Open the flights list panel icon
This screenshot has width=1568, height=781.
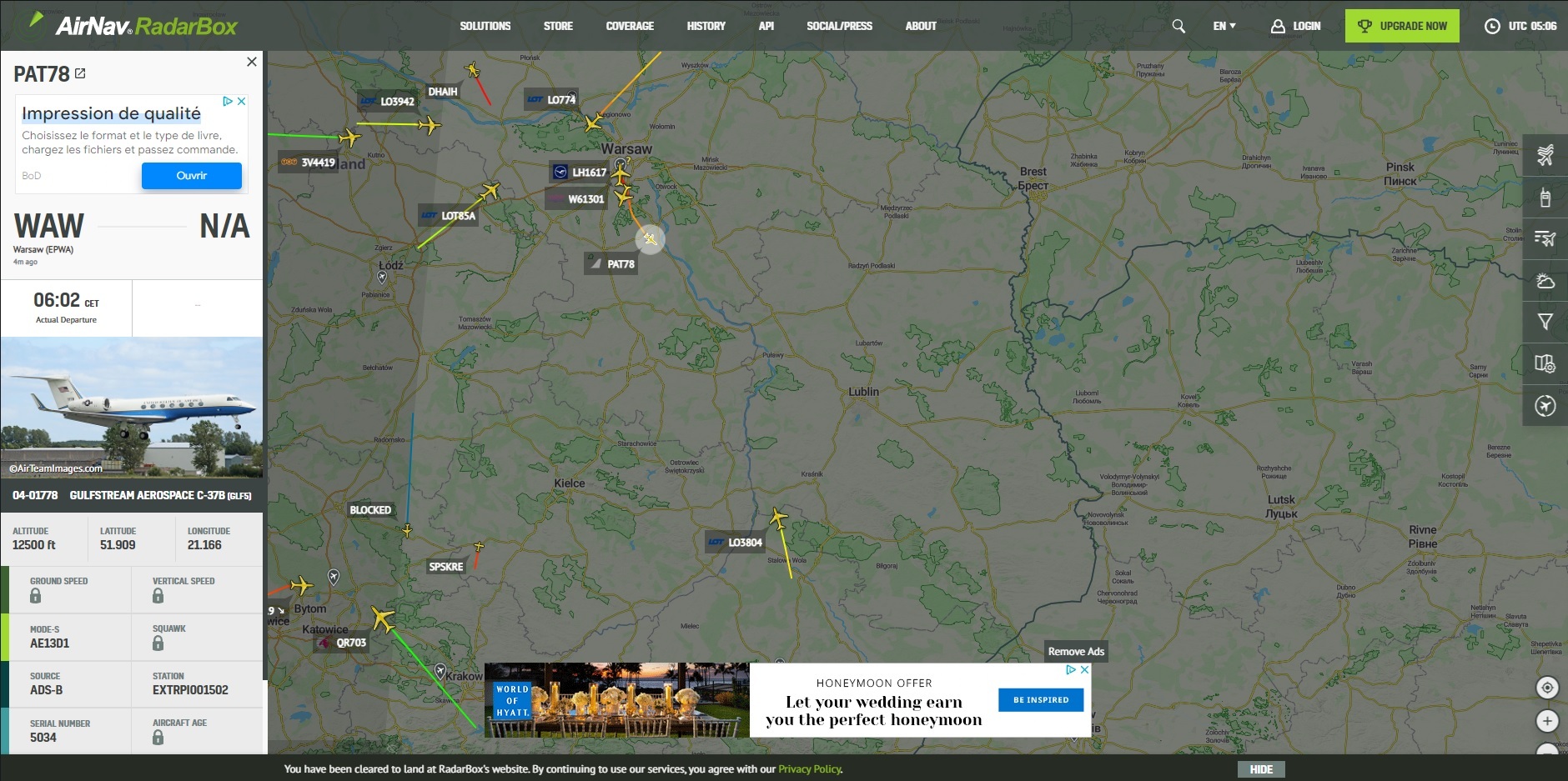click(1545, 155)
